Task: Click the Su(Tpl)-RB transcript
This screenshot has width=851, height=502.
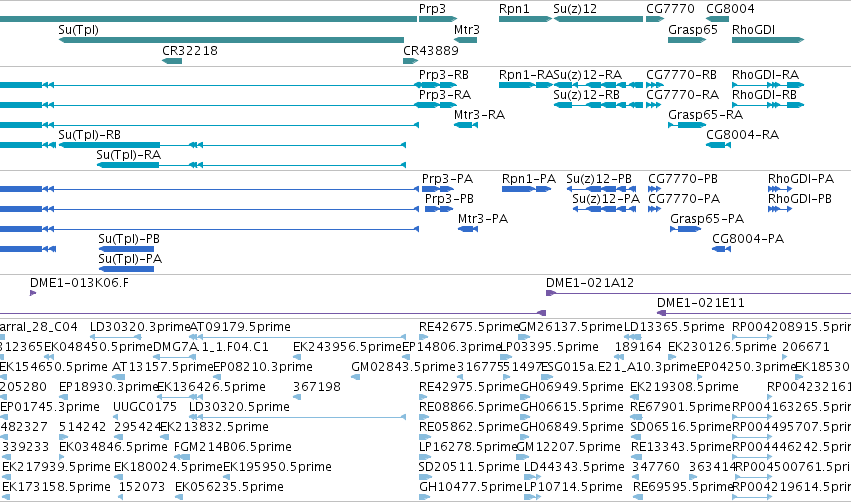Action: tap(232, 145)
